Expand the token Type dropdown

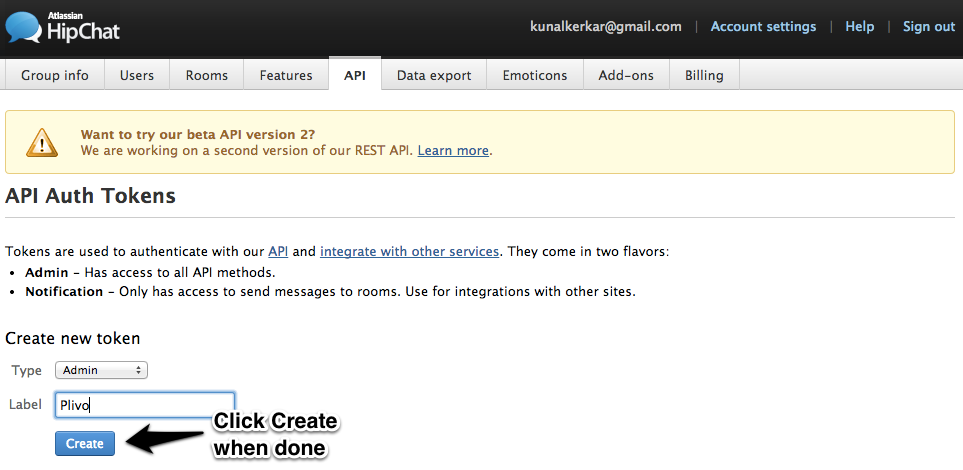(x=101, y=370)
